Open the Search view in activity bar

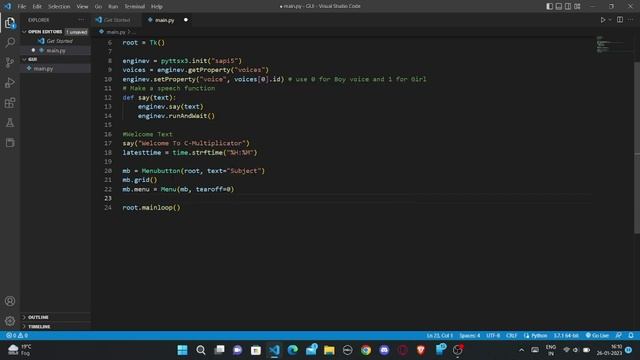click(x=10, y=42)
